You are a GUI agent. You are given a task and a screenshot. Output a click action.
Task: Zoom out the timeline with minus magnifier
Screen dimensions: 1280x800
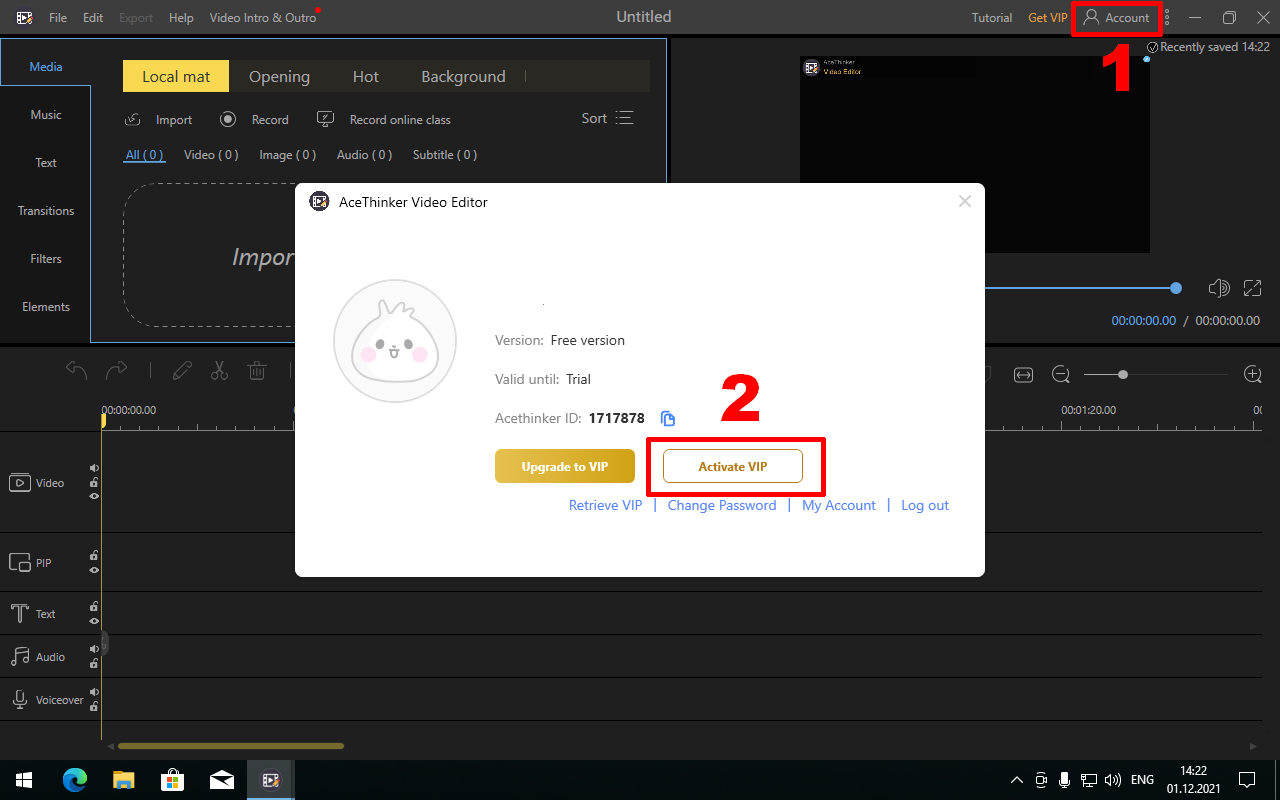(x=1061, y=374)
